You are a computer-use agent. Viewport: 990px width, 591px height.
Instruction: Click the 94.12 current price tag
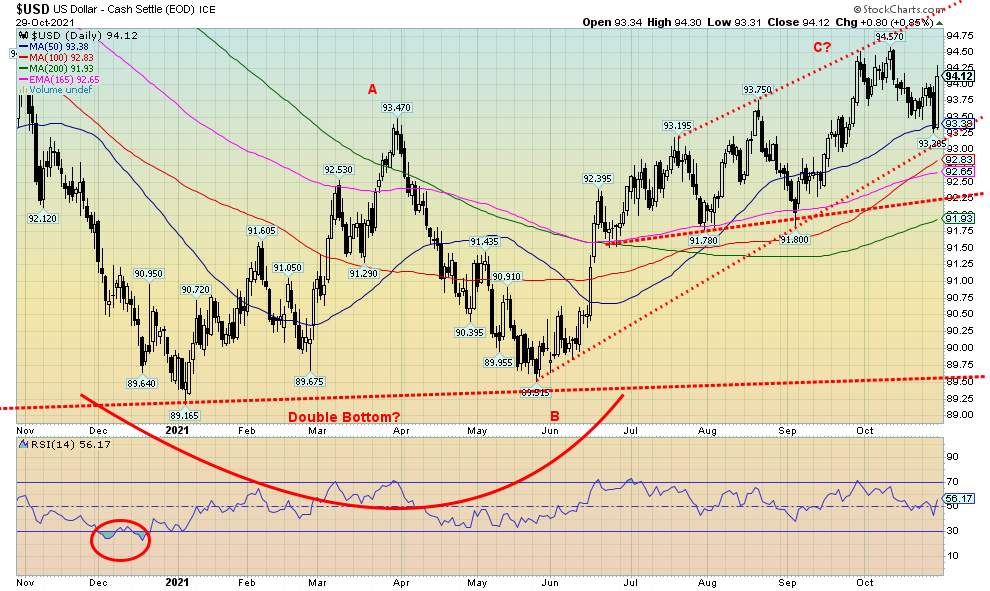pyautogui.click(x=958, y=76)
